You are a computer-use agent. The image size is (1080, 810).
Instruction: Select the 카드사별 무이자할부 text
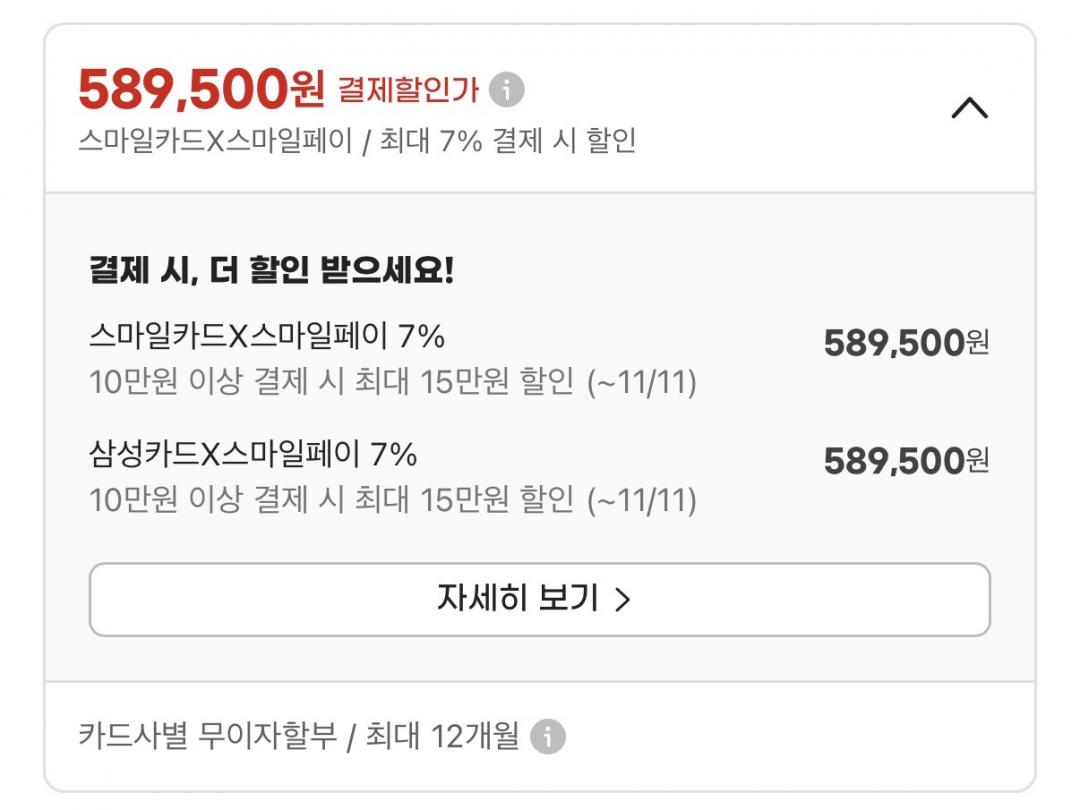click(207, 737)
